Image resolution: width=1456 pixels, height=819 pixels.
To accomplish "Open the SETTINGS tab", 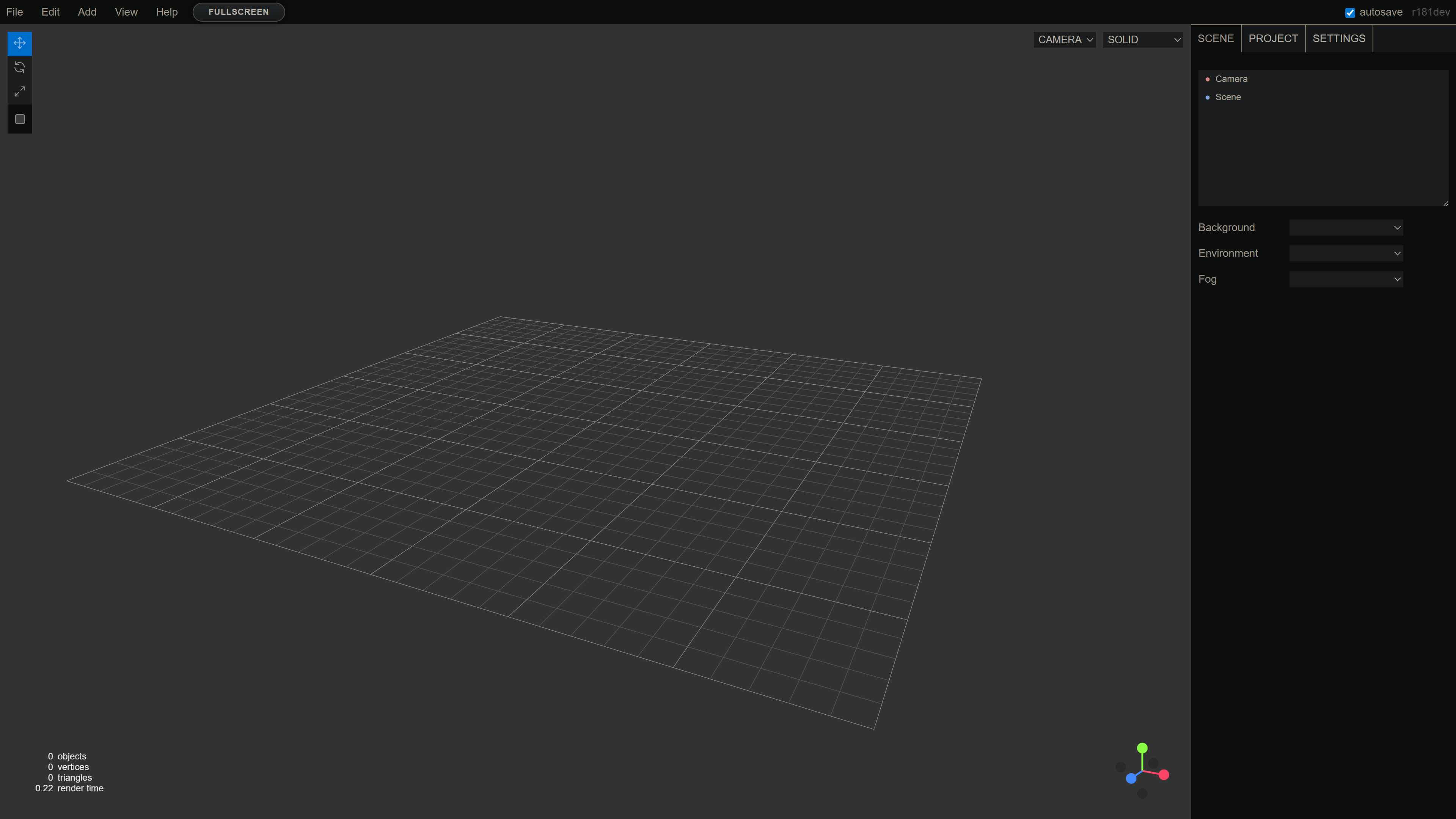I will pos(1338,38).
